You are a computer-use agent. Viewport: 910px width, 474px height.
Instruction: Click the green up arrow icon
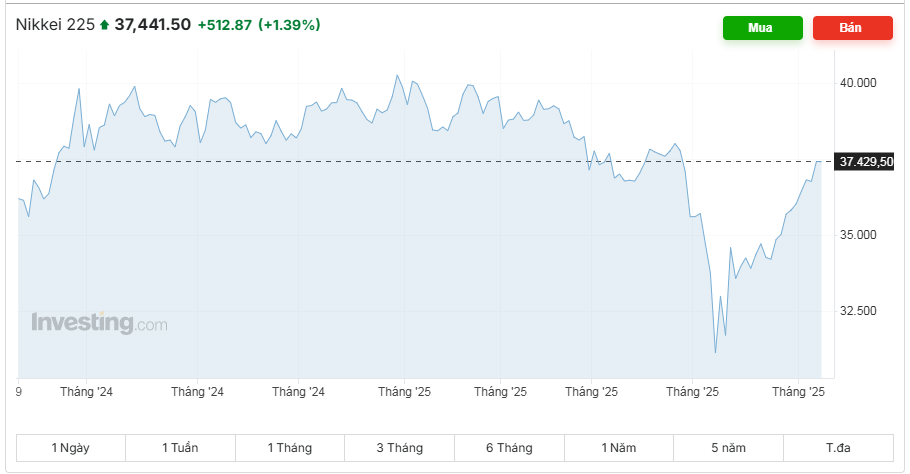click(104, 25)
